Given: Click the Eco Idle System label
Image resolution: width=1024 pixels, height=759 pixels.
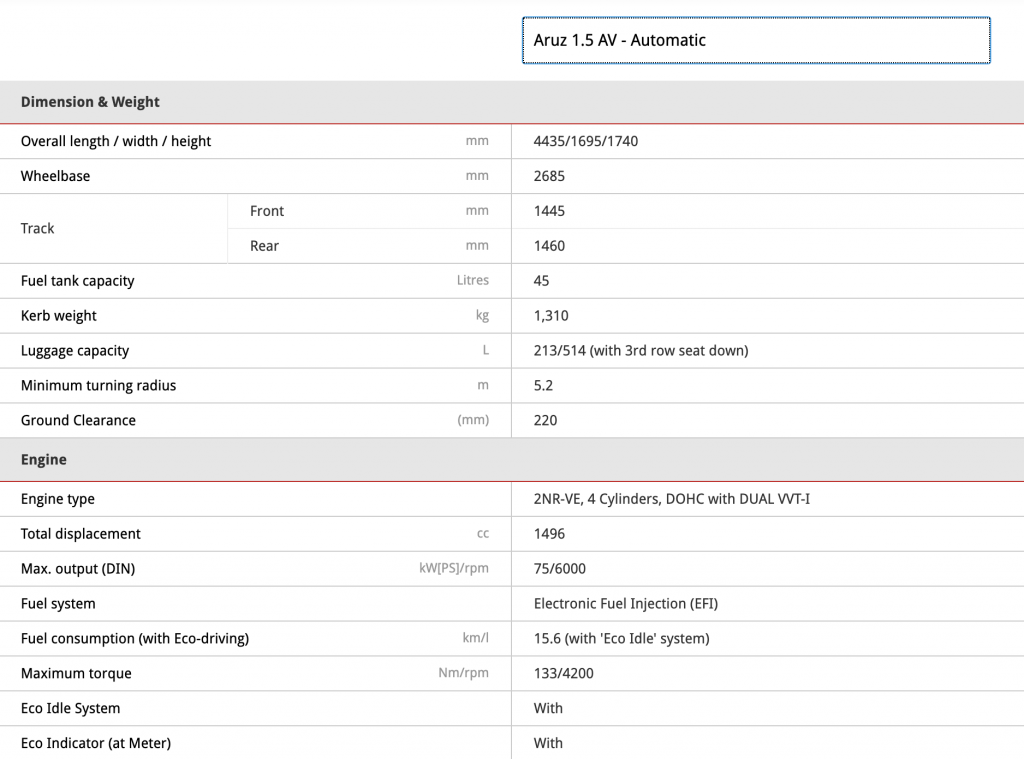Looking at the screenshot, I should [x=70, y=709].
